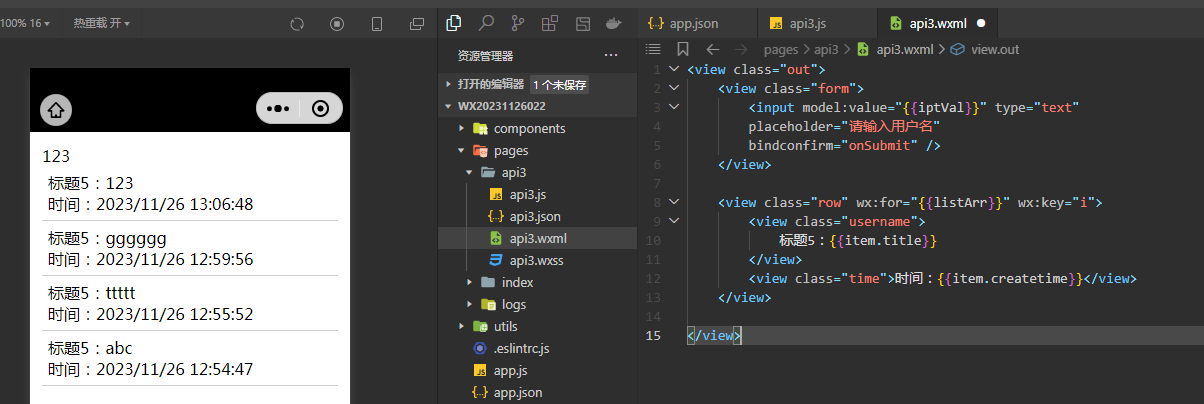Viewport: 1204px width, 404px height.
Task: Open the 热重载 开 dropdown
Action: pyautogui.click(x=101, y=22)
